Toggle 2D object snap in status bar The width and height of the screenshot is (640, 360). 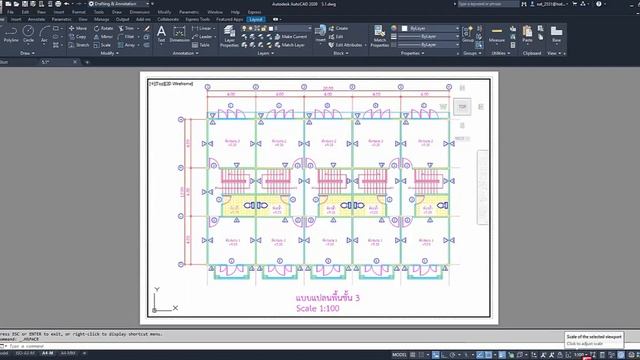tap(489, 355)
